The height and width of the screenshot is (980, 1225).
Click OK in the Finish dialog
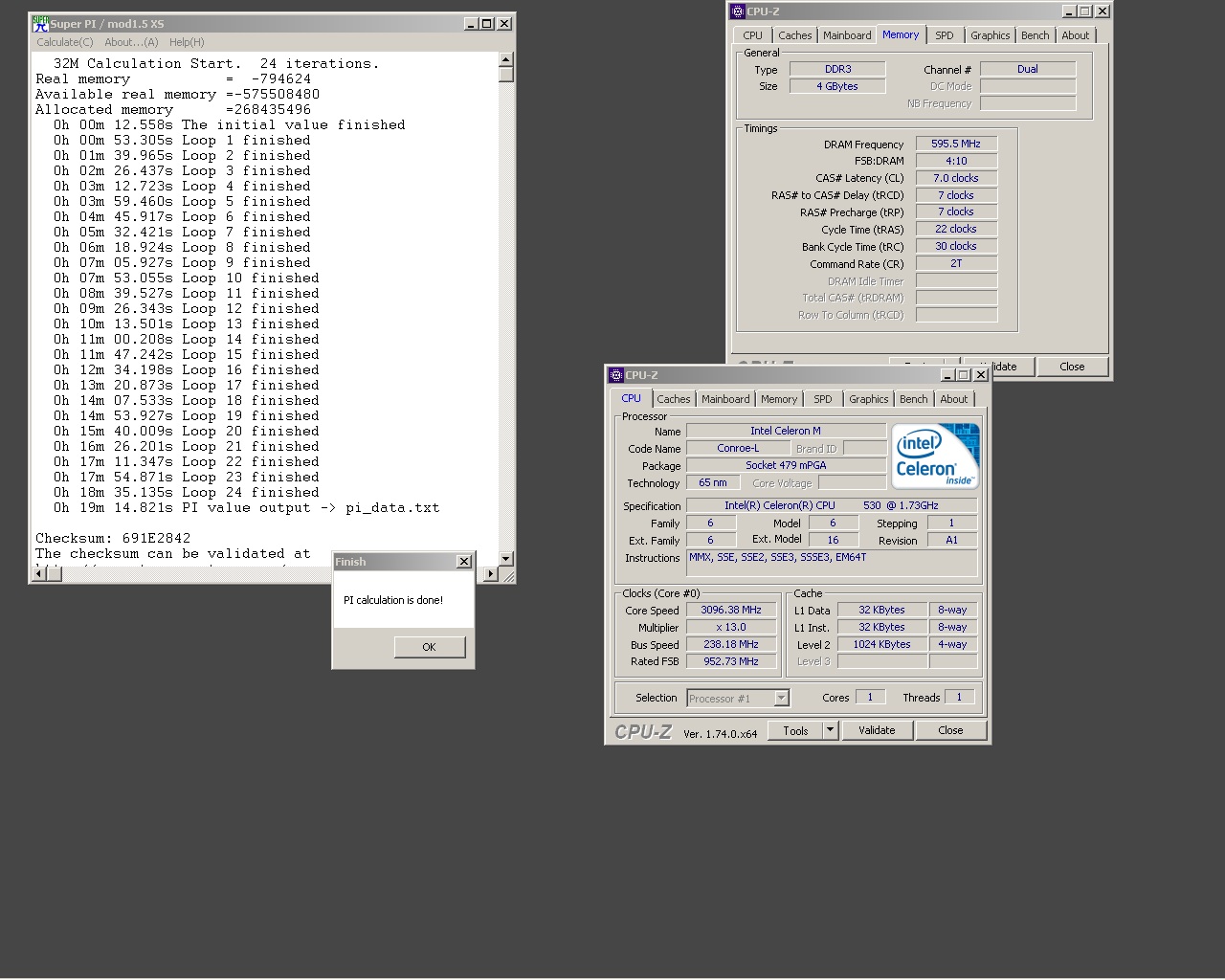[430, 647]
